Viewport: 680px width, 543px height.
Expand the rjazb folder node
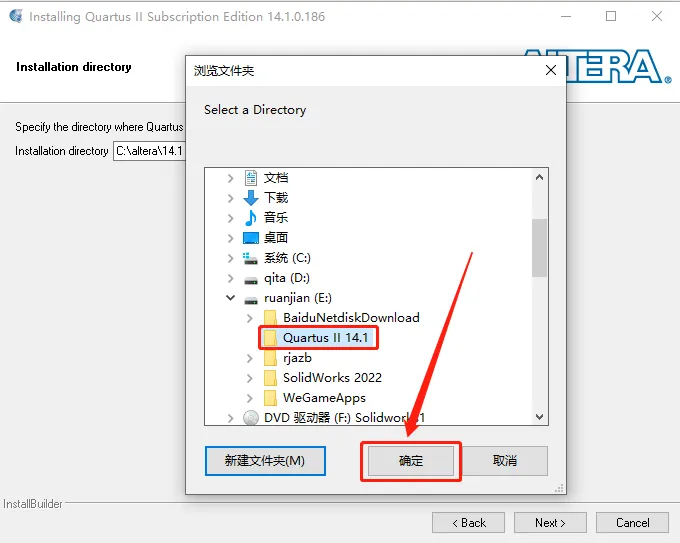pyautogui.click(x=250, y=358)
